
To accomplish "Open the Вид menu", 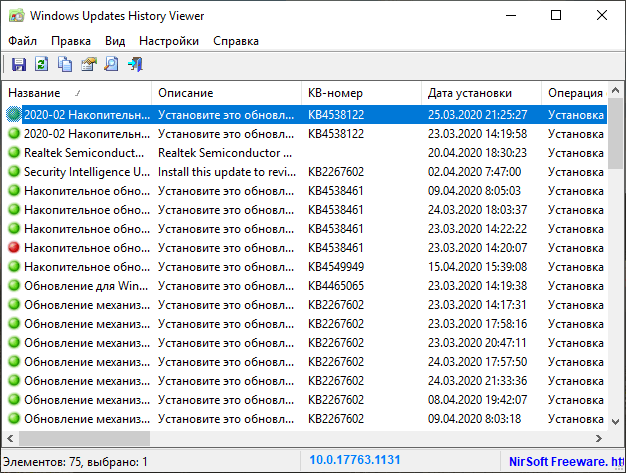I will click(115, 41).
